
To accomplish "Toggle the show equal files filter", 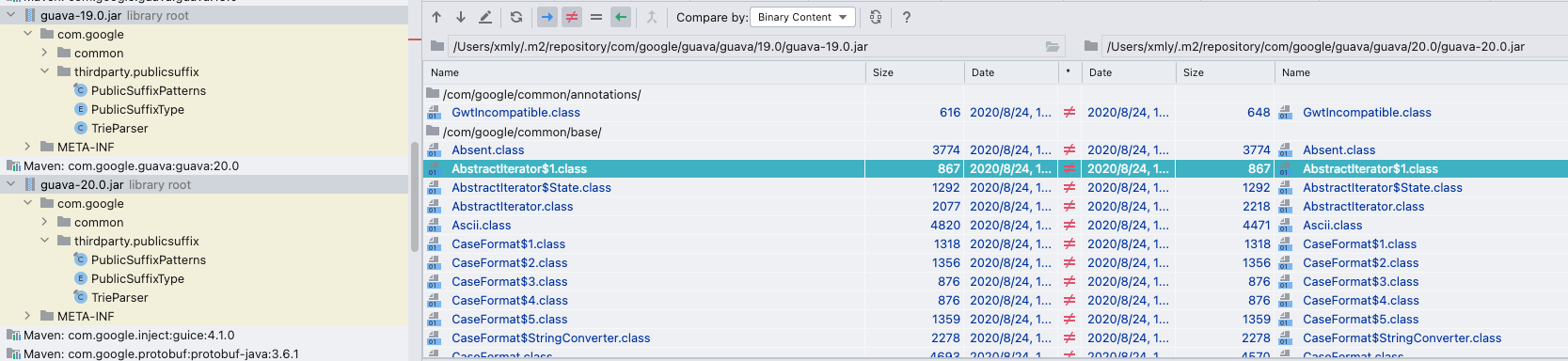I will (x=595, y=17).
